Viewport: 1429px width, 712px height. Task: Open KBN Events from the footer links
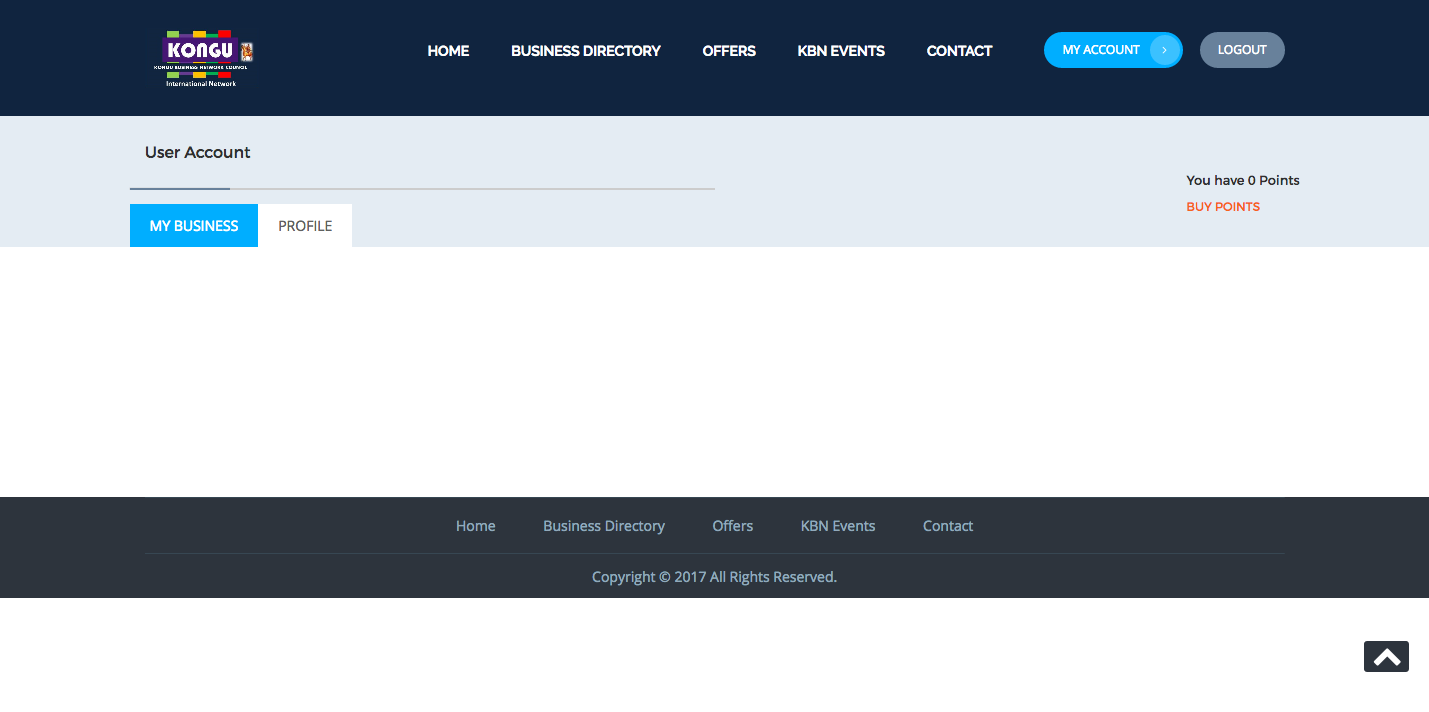tap(838, 525)
